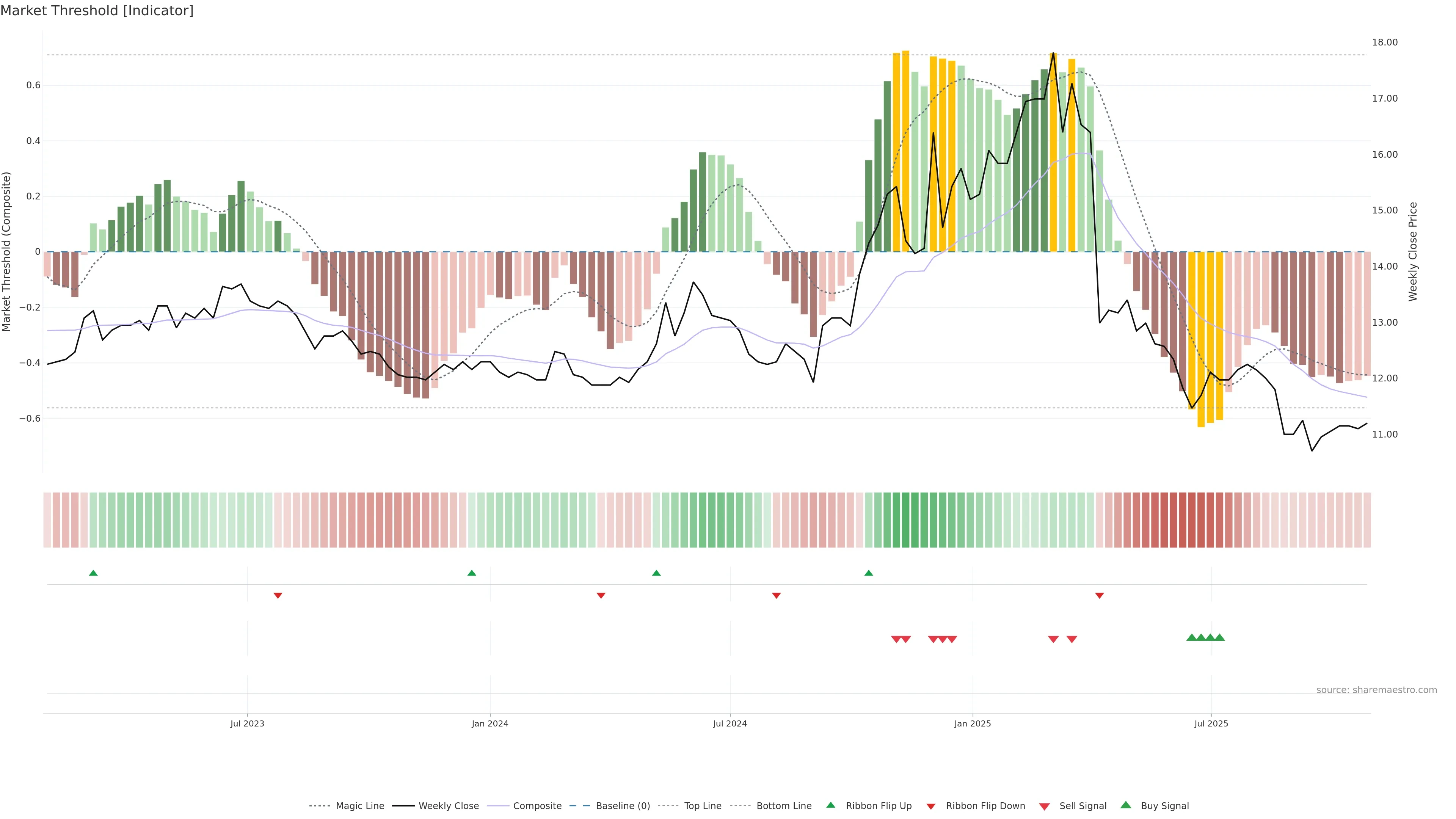
Task: Click the Market Threshold [Indicator] chart title
Action: coord(97,11)
